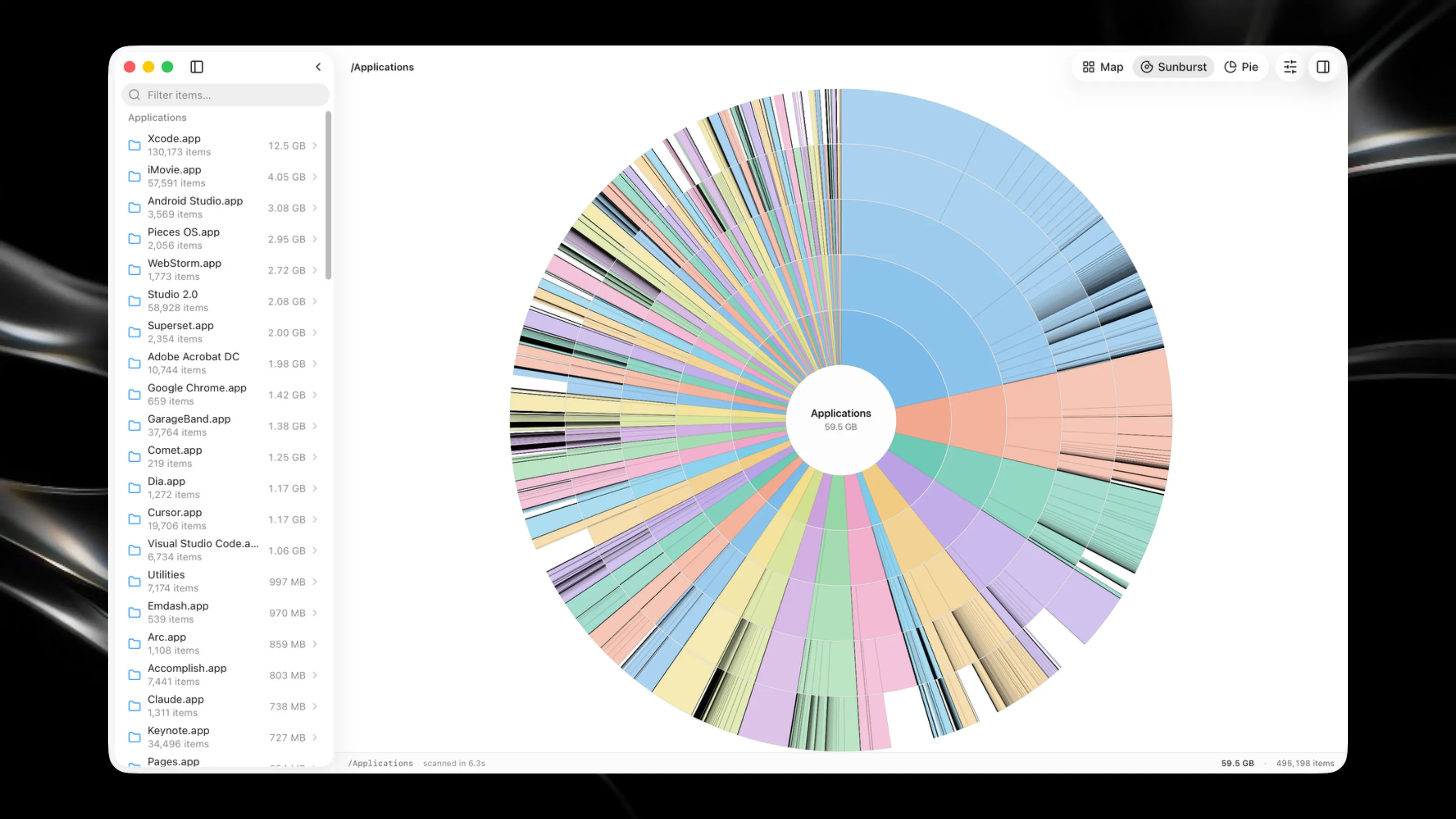Click the search magnifier icon
1456x819 pixels.
[135, 95]
